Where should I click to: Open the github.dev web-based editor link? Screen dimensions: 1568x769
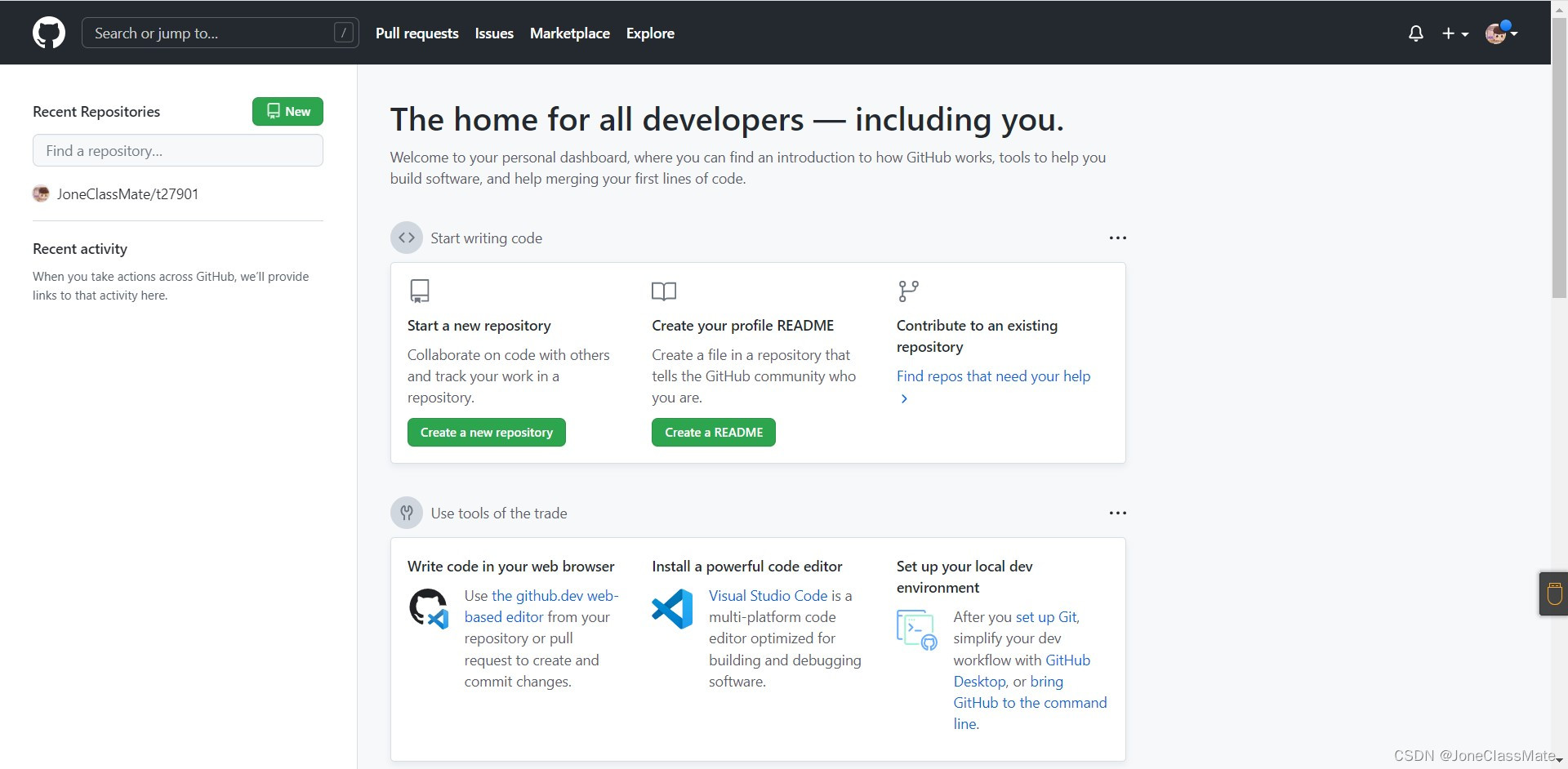click(541, 607)
